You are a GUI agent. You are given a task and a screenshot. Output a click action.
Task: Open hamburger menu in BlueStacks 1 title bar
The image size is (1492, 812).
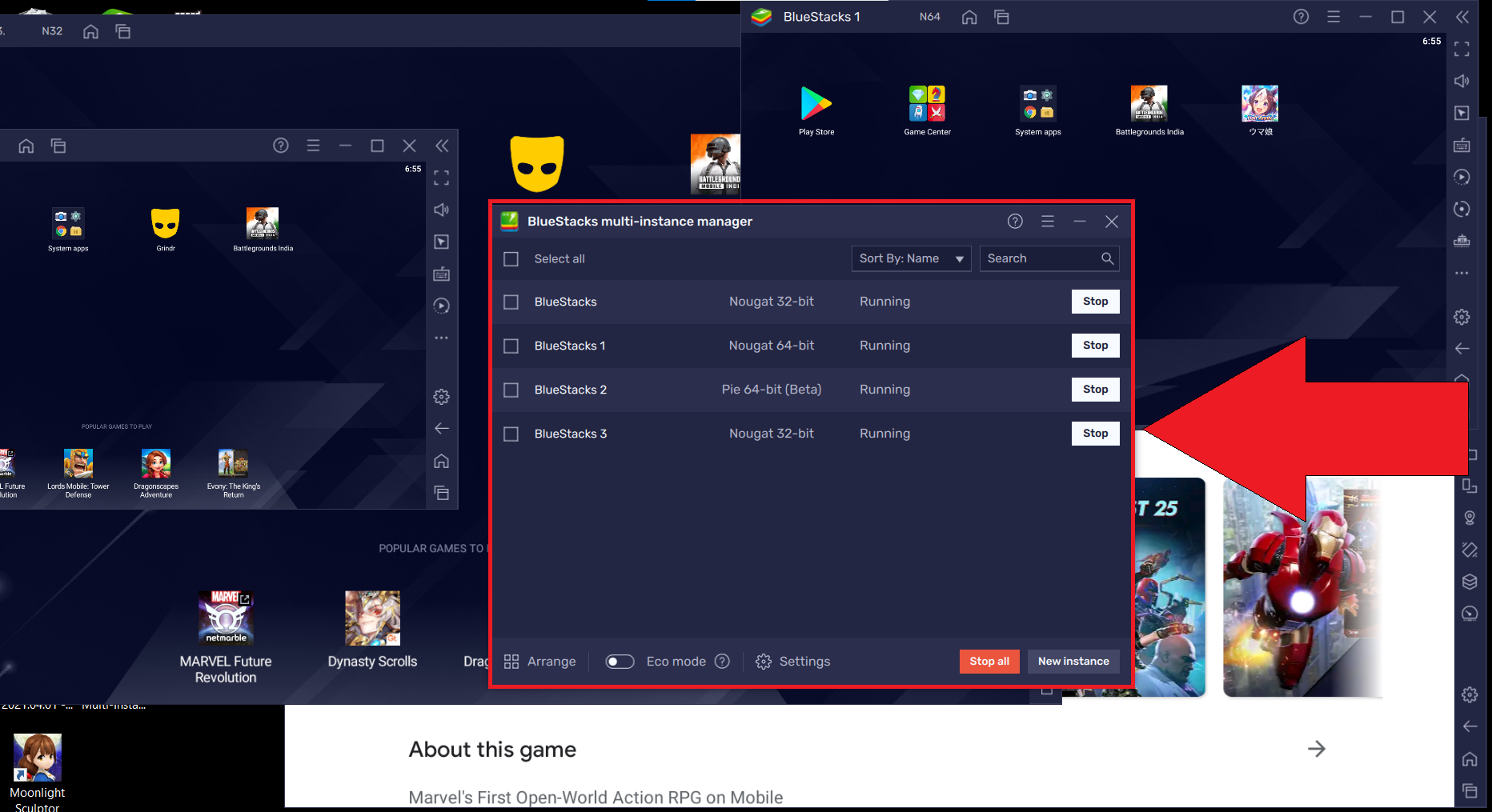coord(1334,17)
